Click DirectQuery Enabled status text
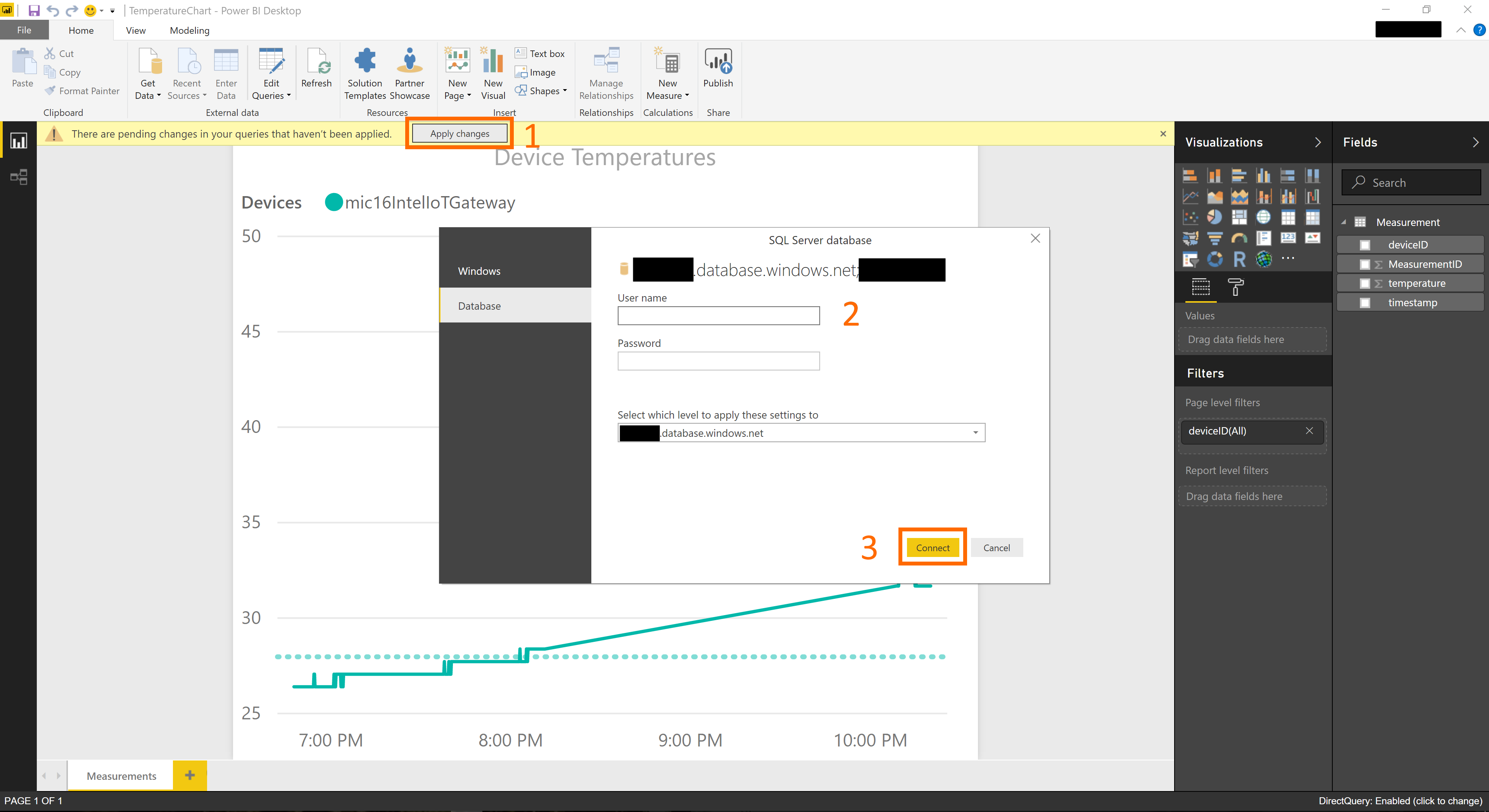The width and height of the screenshot is (1489, 812). 1400,801
